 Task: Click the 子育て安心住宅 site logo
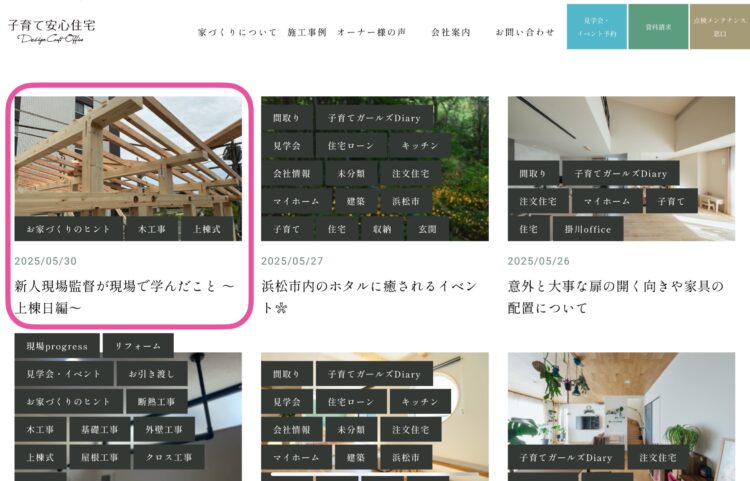click(52, 31)
